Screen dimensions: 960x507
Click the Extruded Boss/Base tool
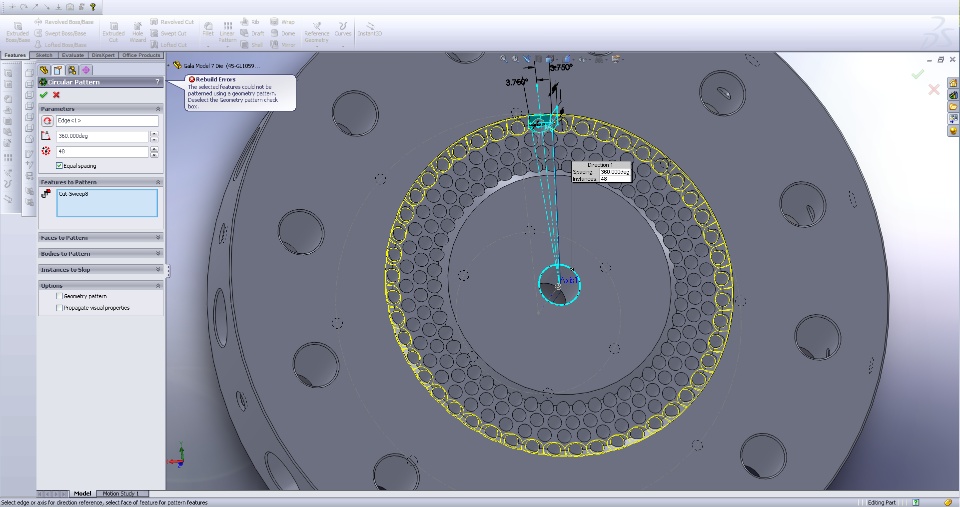[17, 32]
